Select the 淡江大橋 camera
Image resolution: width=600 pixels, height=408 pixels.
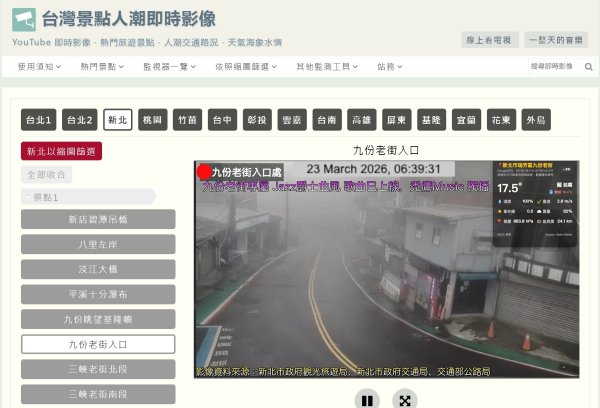(x=98, y=269)
